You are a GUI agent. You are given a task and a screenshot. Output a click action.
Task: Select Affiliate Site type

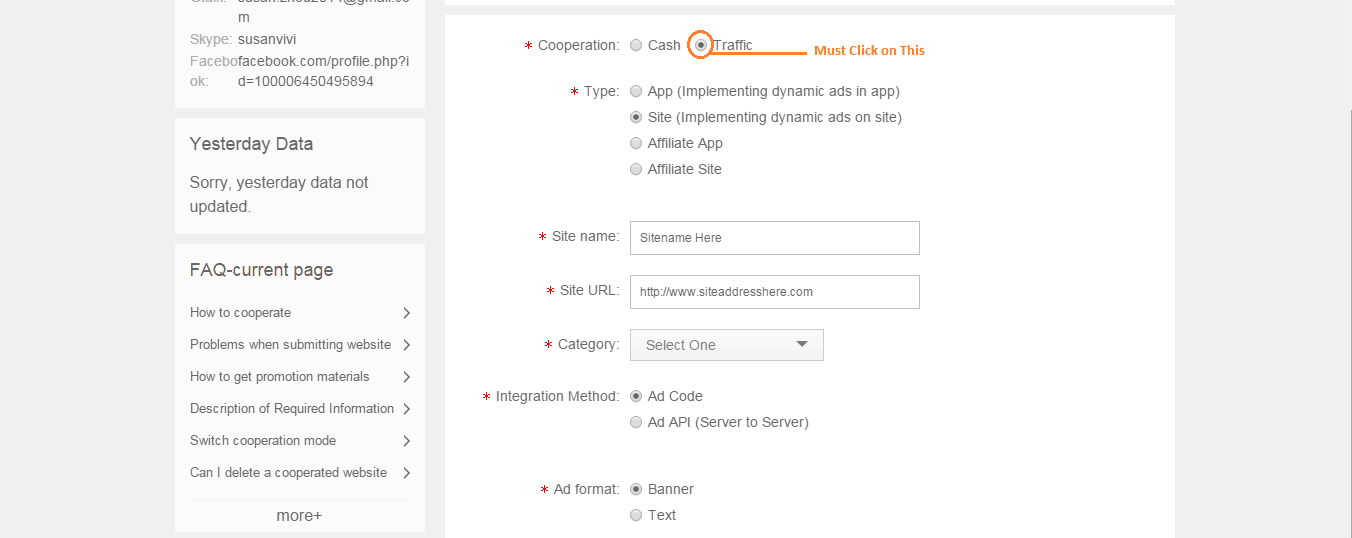(636, 169)
